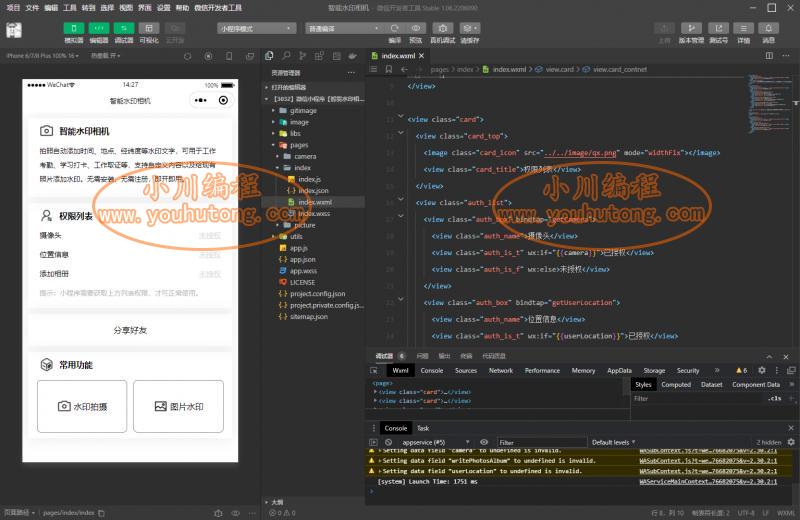
Task: Open the 项目 menu
Action: (13, 8)
